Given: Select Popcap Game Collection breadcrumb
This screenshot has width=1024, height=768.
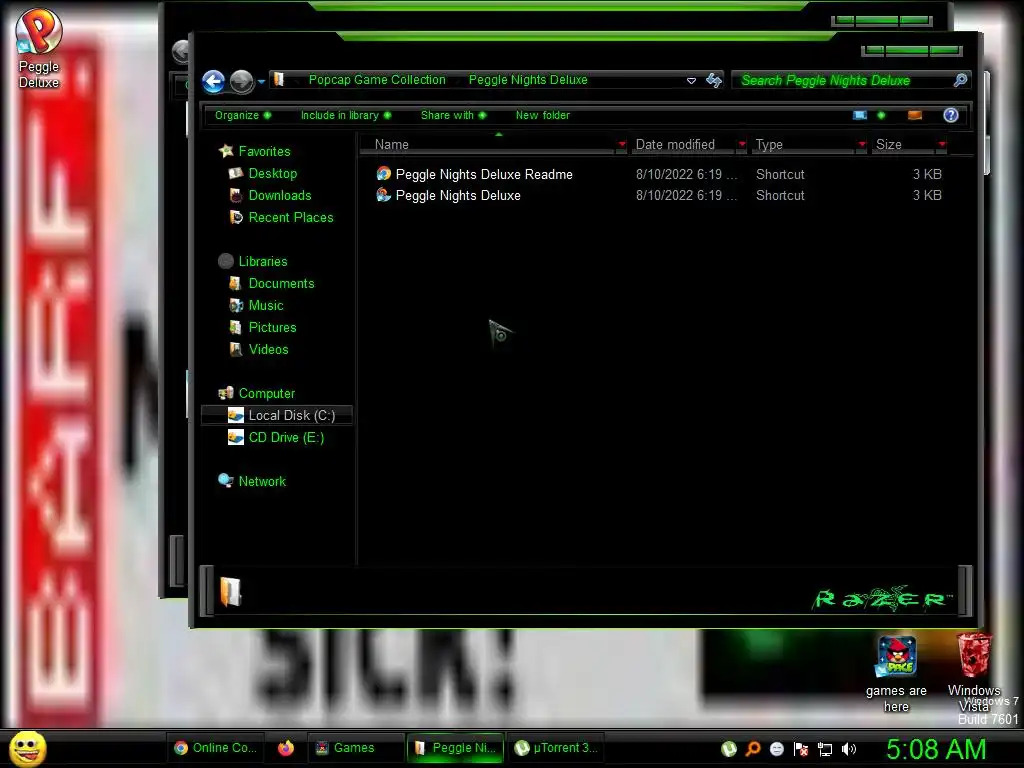Looking at the screenshot, I should pyautogui.click(x=377, y=80).
